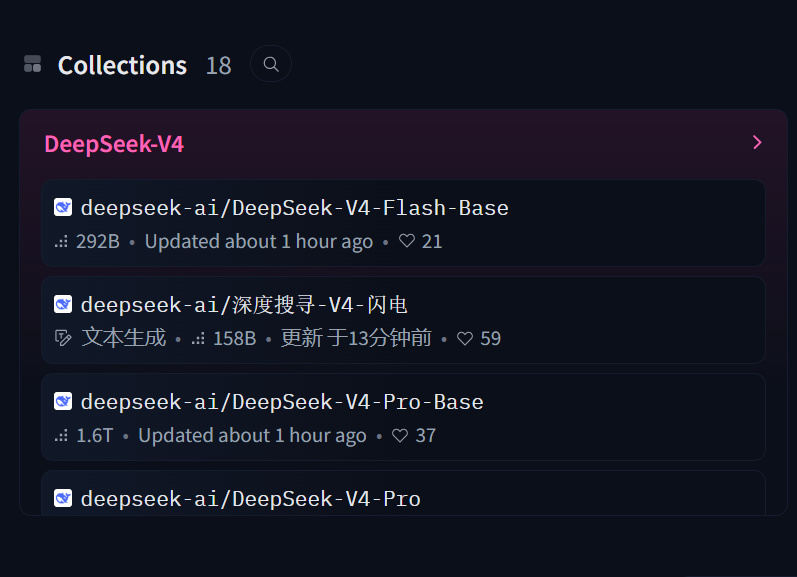
Task: Open deepseek-ai/DeepSeek-V4-Flash-Base model
Action: pyautogui.click(x=294, y=208)
